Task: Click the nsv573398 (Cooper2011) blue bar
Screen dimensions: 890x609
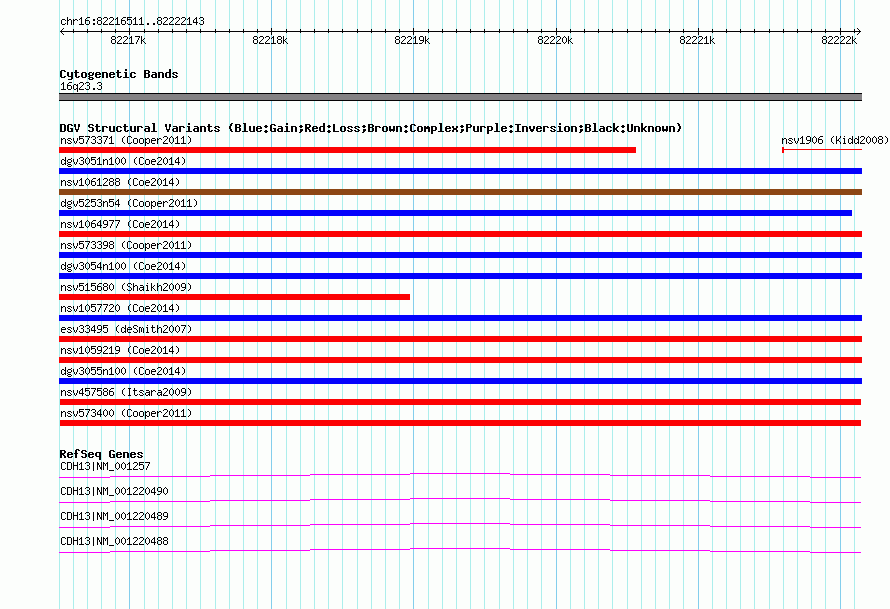Action: 460,255
